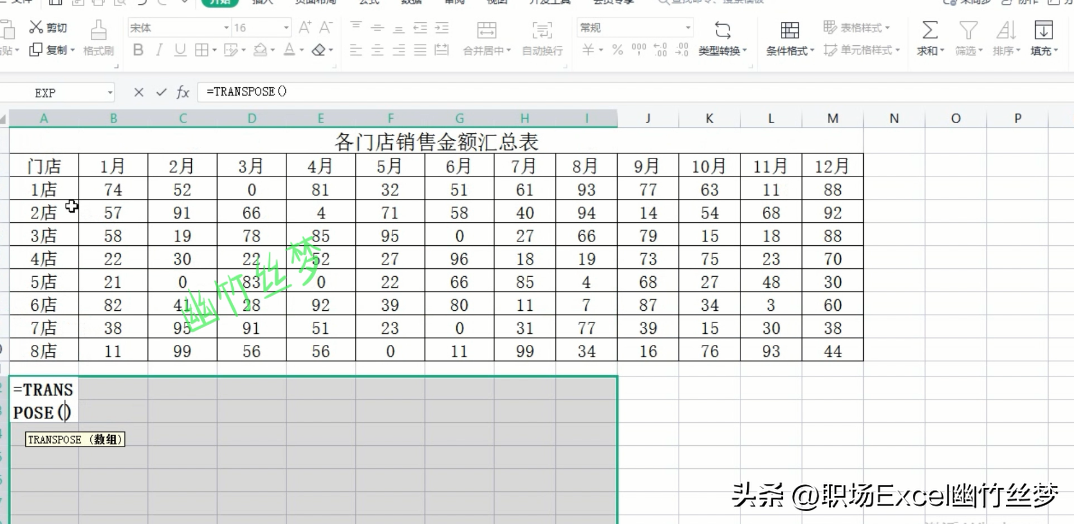The width and height of the screenshot is (1074, 524).
Task: Center the cell text horizontally
Action: click(x=377, y=50)
